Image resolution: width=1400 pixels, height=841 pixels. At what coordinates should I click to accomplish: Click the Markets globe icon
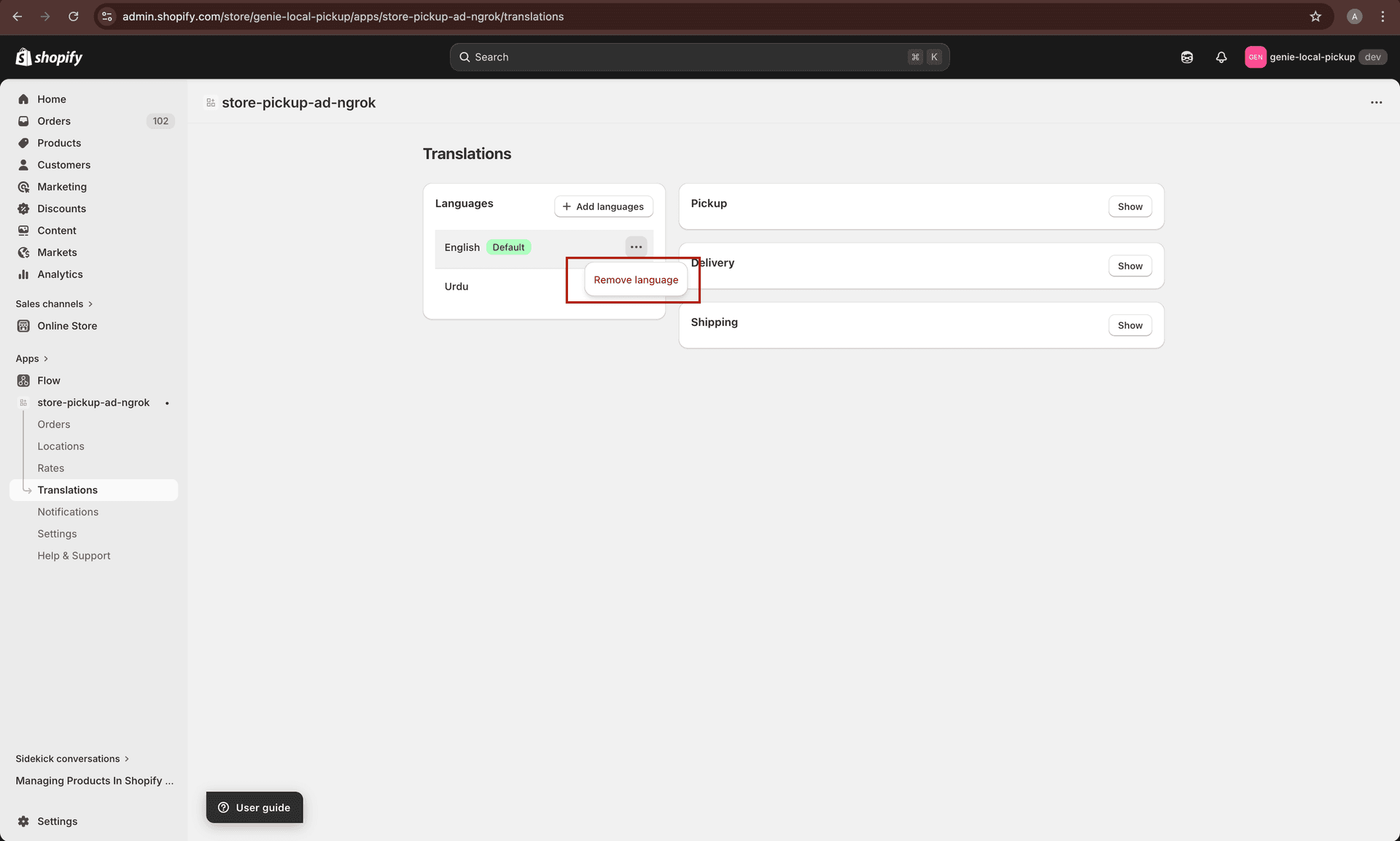point(24,252)
